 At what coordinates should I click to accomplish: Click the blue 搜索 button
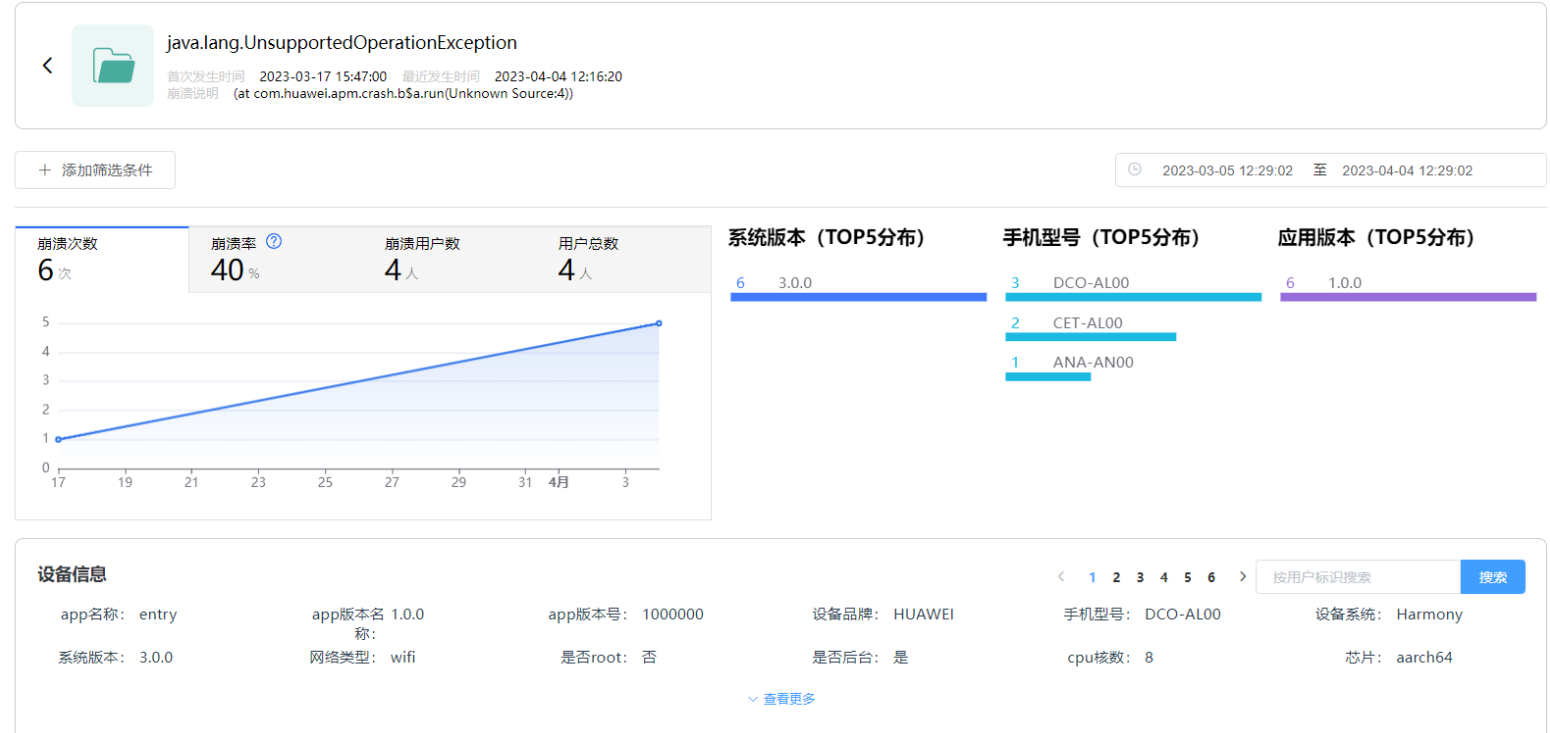[1493, 577]
